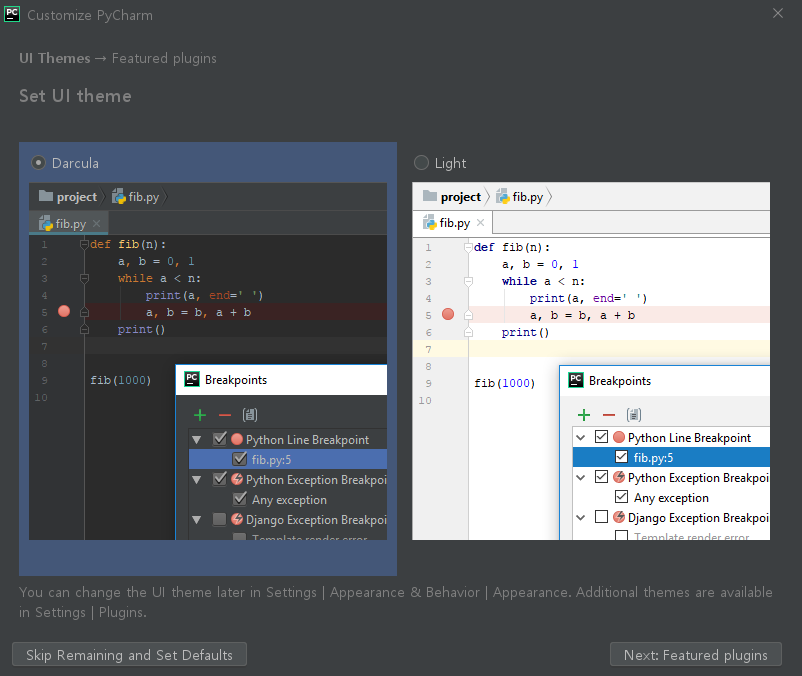
Task: Click PyCharm icon in Light Breakpoints title
Action: tap(576, 380)
